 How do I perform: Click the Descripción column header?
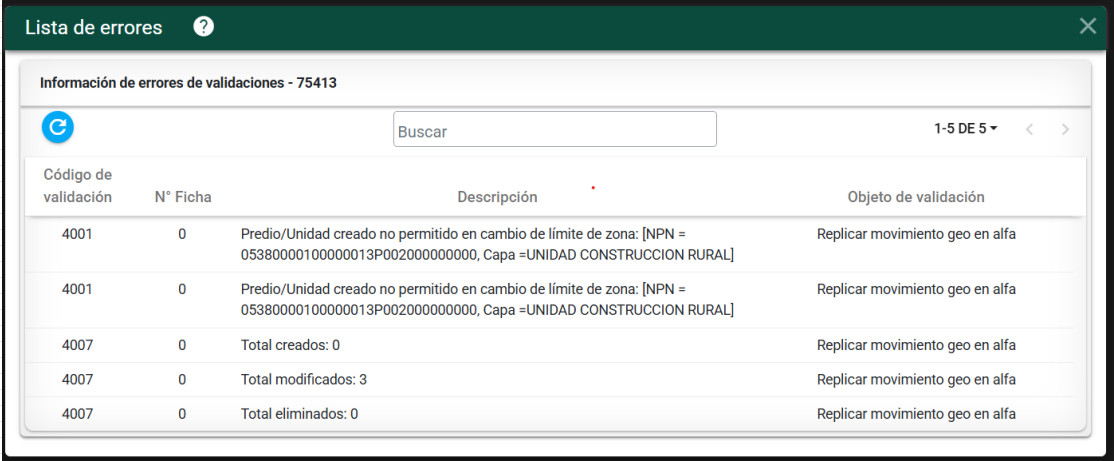[497, 197]
